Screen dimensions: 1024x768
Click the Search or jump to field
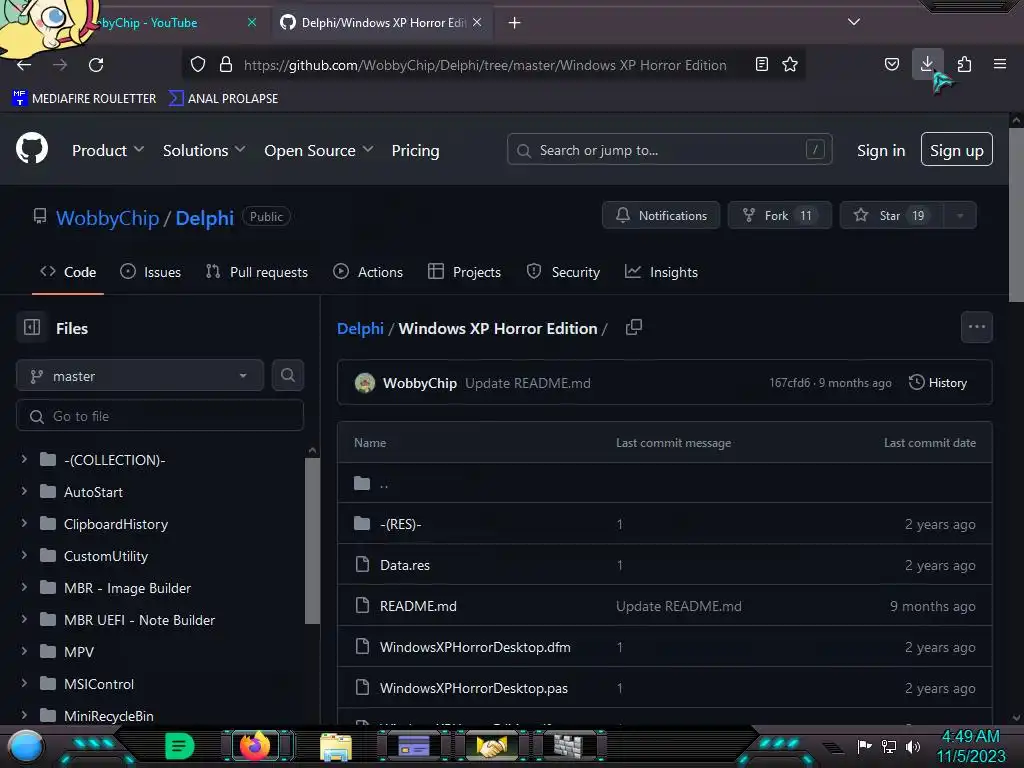tap(669, 150)
